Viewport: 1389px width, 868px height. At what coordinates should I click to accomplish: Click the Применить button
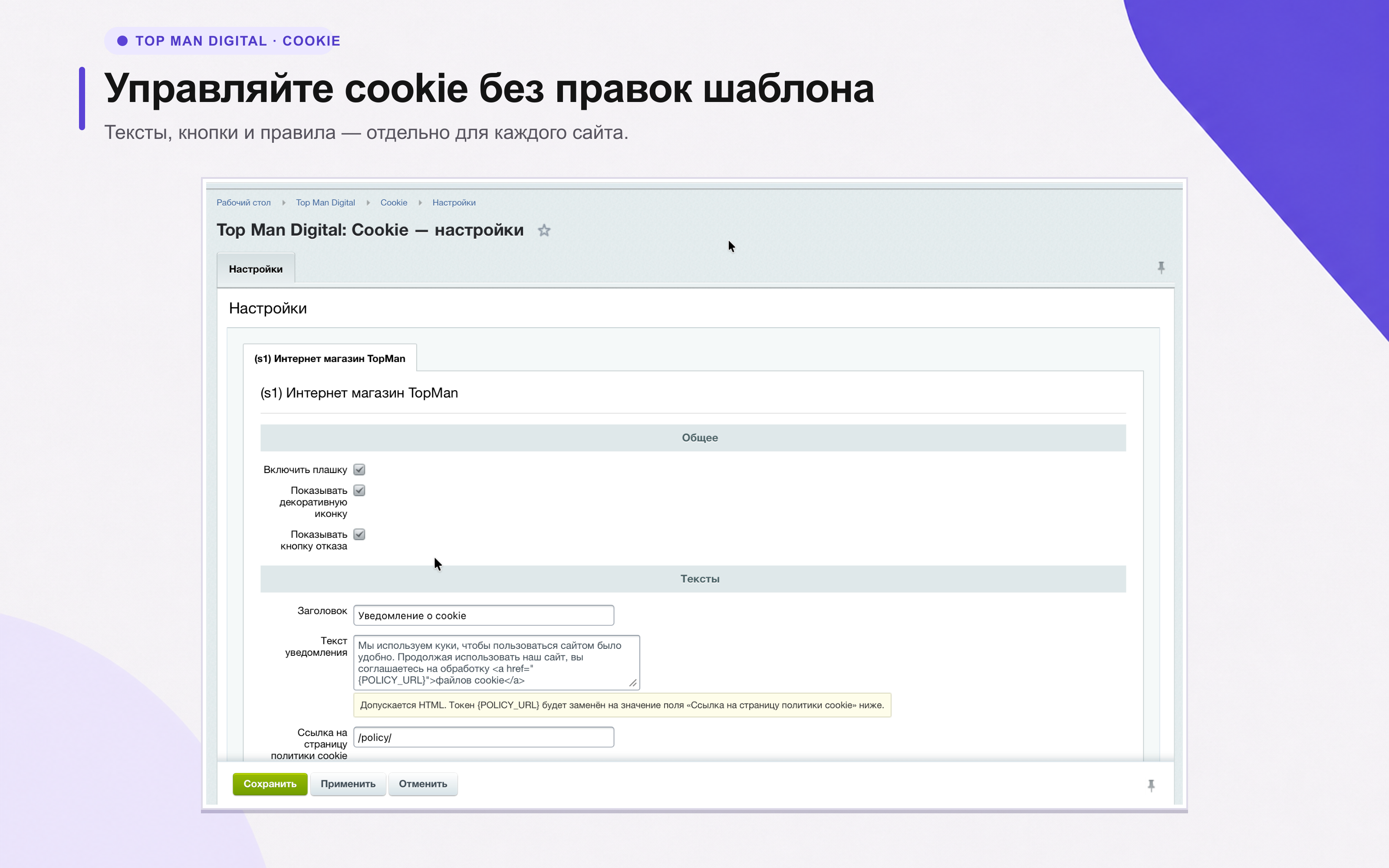[x=348, y=784]
